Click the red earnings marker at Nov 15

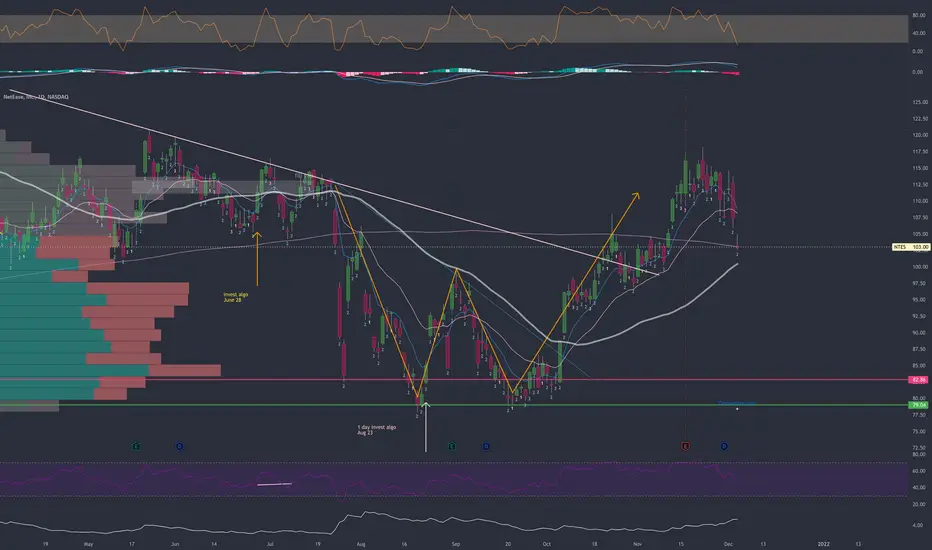pos(685,446)
